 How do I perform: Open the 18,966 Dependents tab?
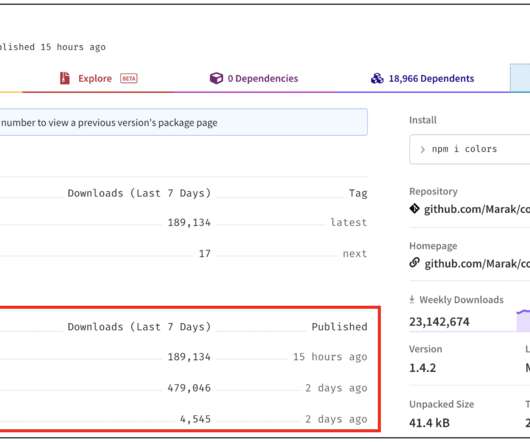[x=423, y=78]
